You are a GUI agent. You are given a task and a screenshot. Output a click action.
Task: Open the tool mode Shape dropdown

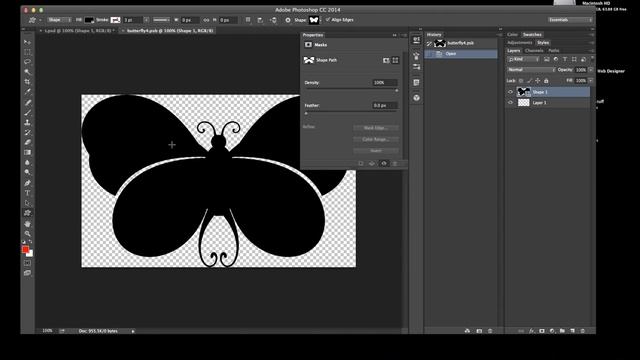60,20
